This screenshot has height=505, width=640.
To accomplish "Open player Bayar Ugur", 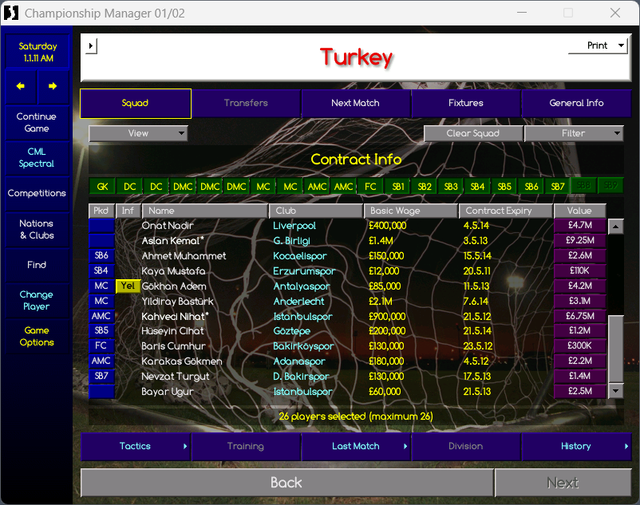I will pyautogui.click(x=167, y=392).
